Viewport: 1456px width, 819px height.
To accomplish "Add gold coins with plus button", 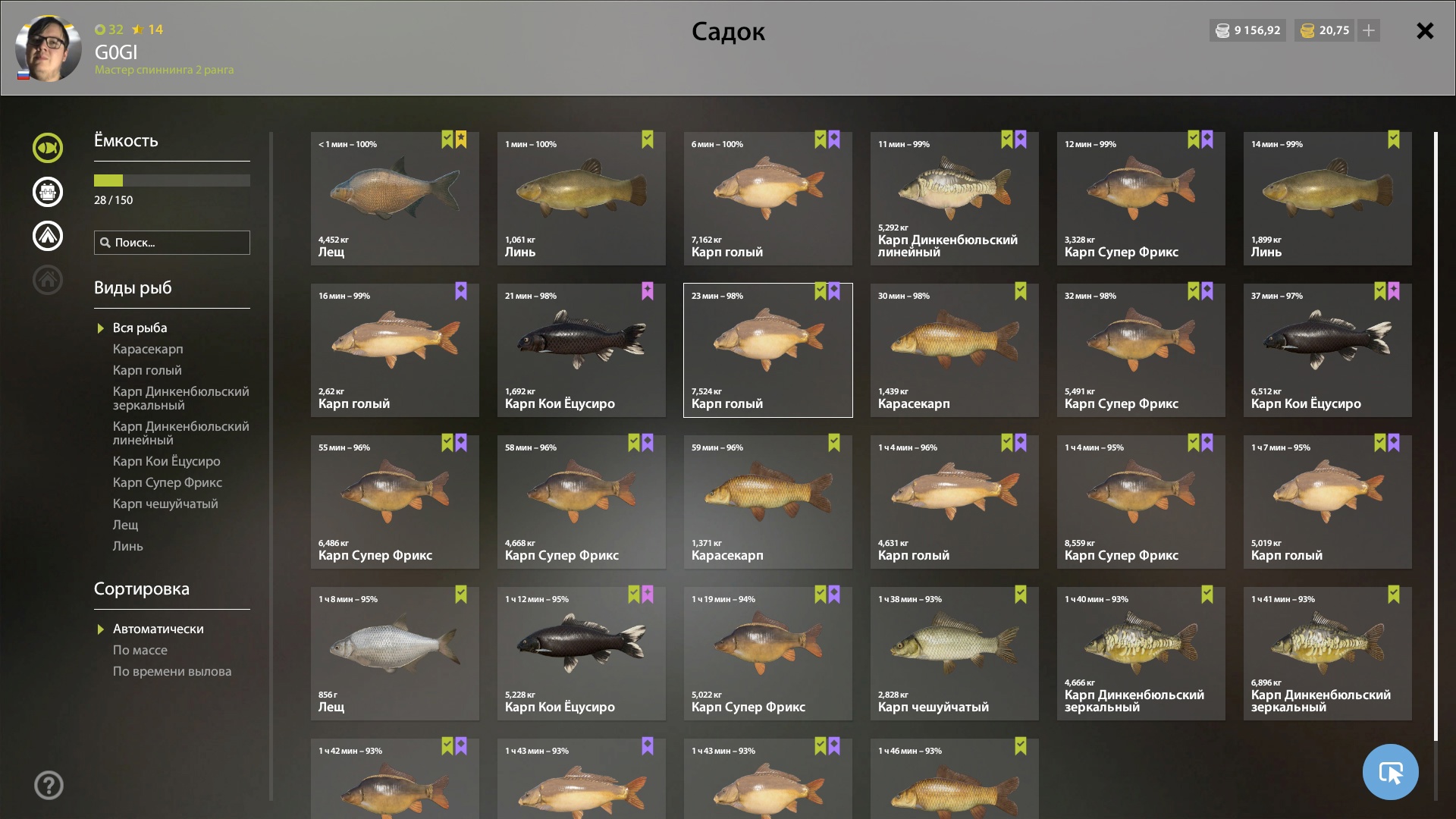I will 1369,30.
